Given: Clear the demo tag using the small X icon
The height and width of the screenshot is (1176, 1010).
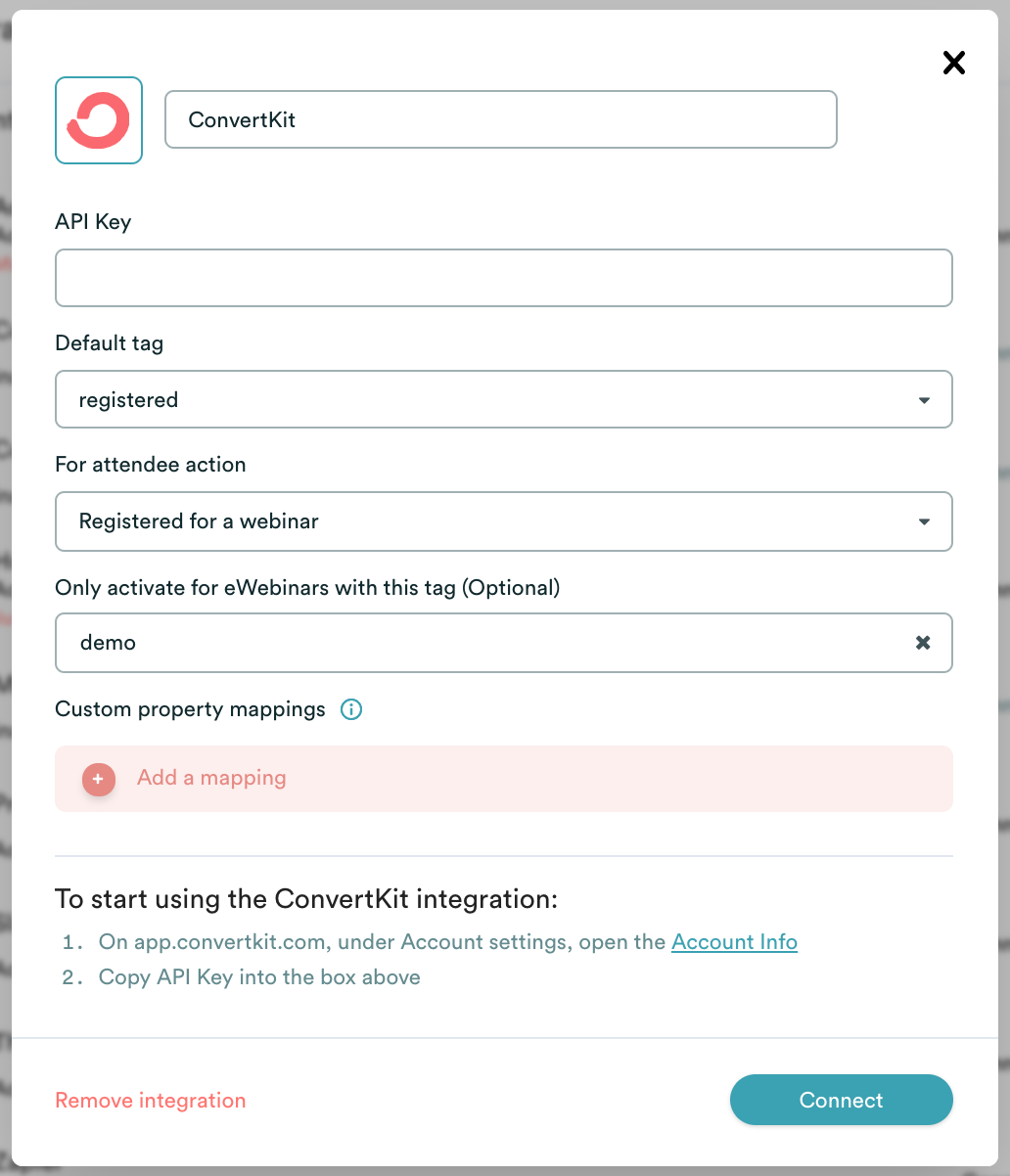Looking at the screenshot, I should pos(922,643).
